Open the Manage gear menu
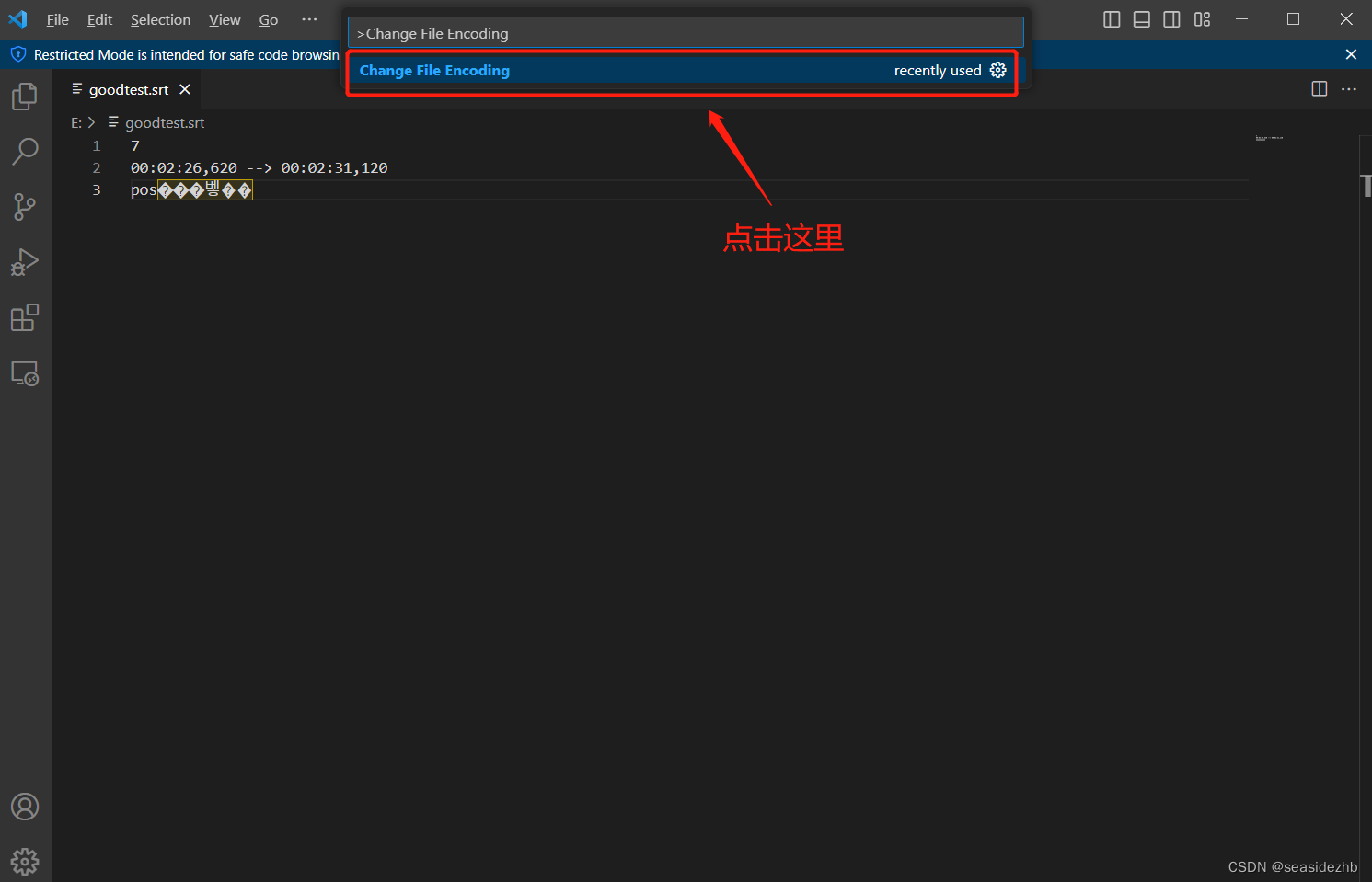 [25, 862]
